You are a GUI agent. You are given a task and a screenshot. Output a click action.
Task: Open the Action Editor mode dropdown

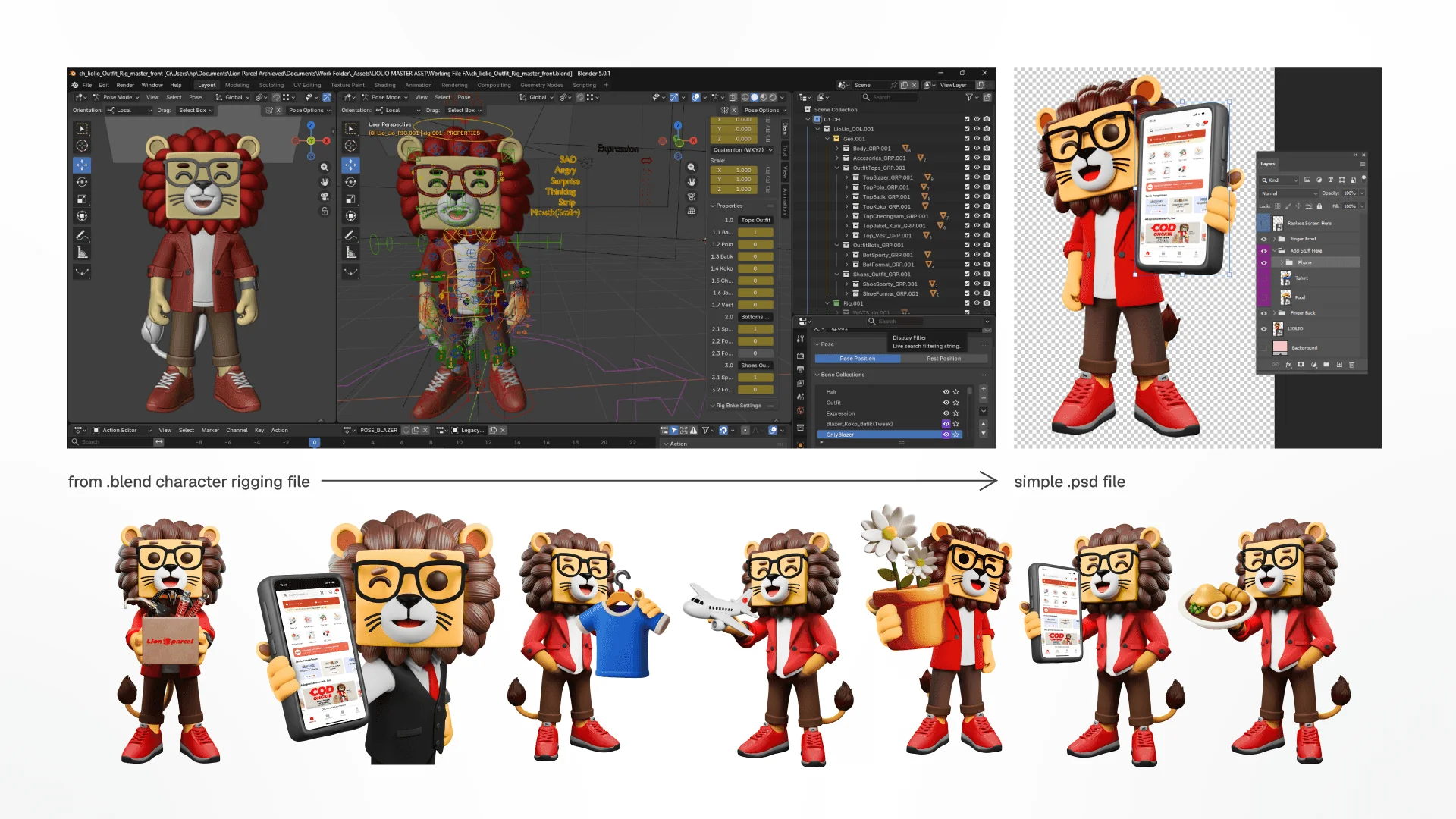pyautogui.click(x=122, y=430)
